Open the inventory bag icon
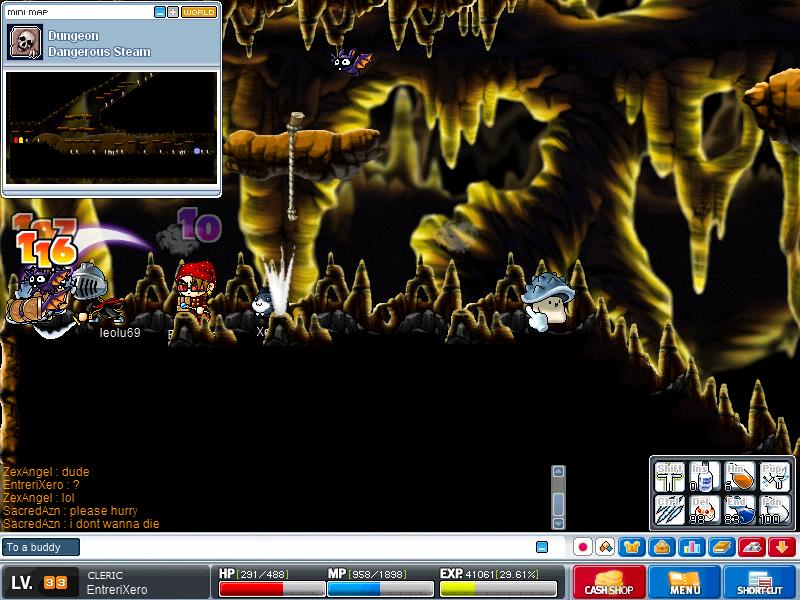 [662, 547]
